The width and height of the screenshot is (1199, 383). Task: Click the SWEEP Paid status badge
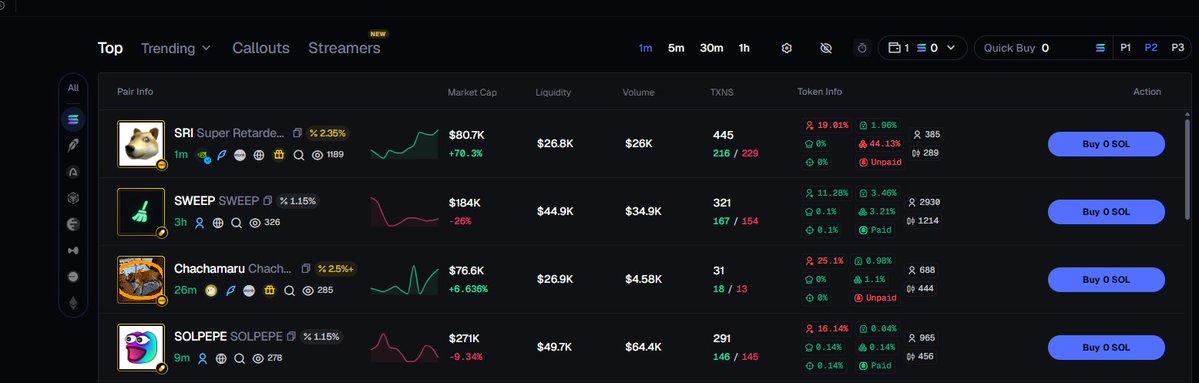(x=876, y=230)
